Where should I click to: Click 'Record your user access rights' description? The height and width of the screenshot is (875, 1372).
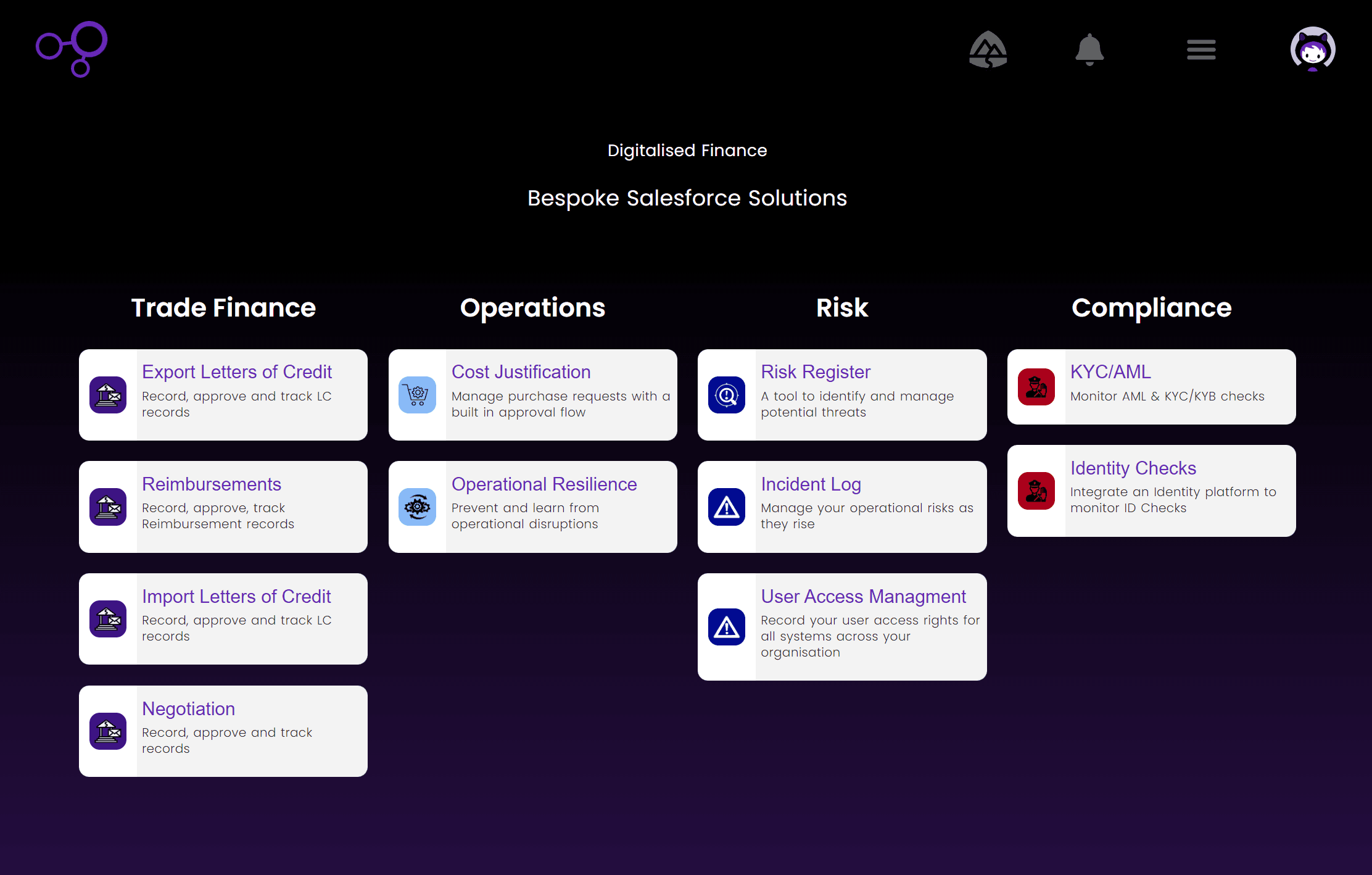[x=870, y=636]
